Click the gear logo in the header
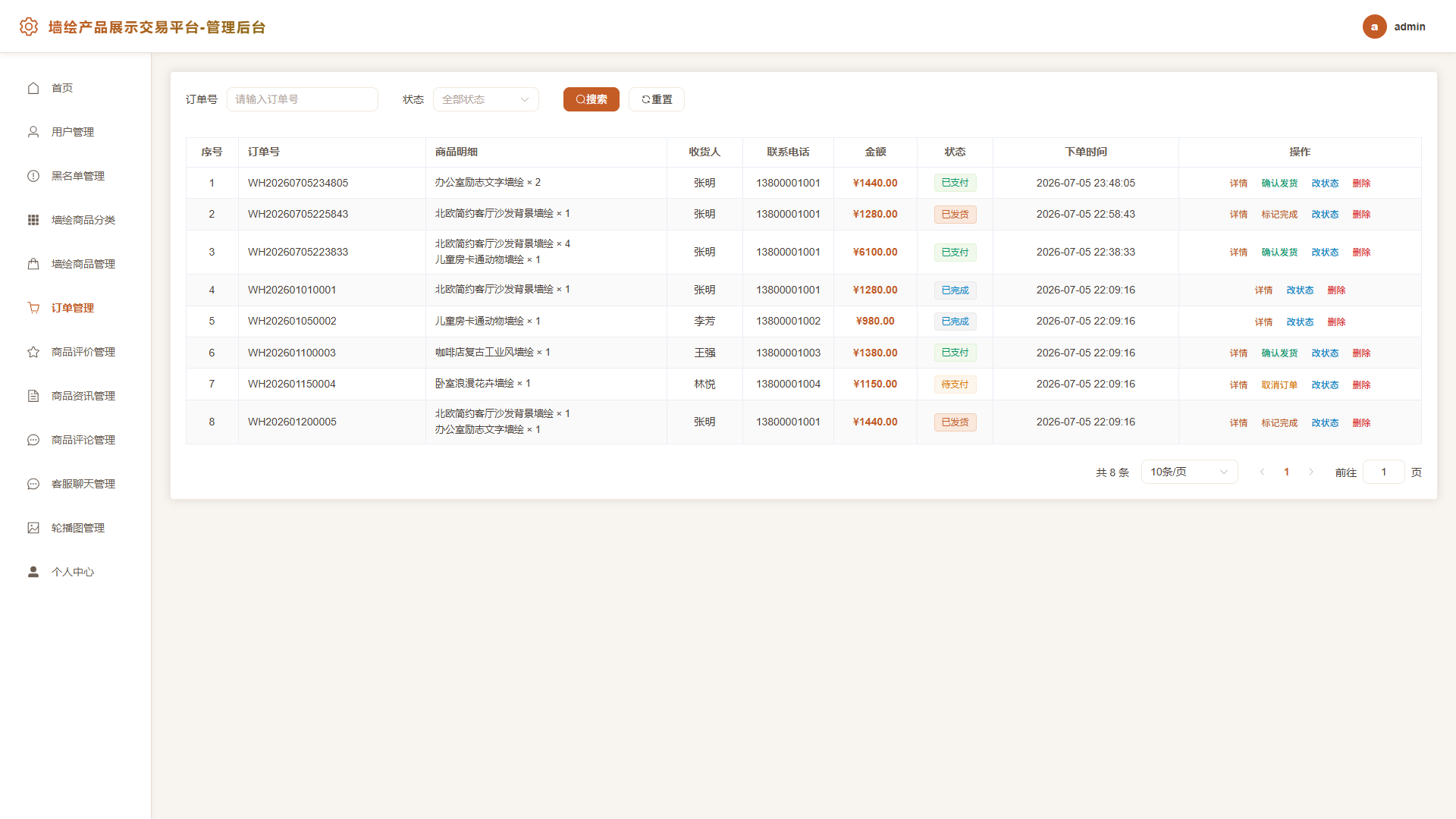The width and height of the screenshot is (1456, 819). [x=29, y=27]
